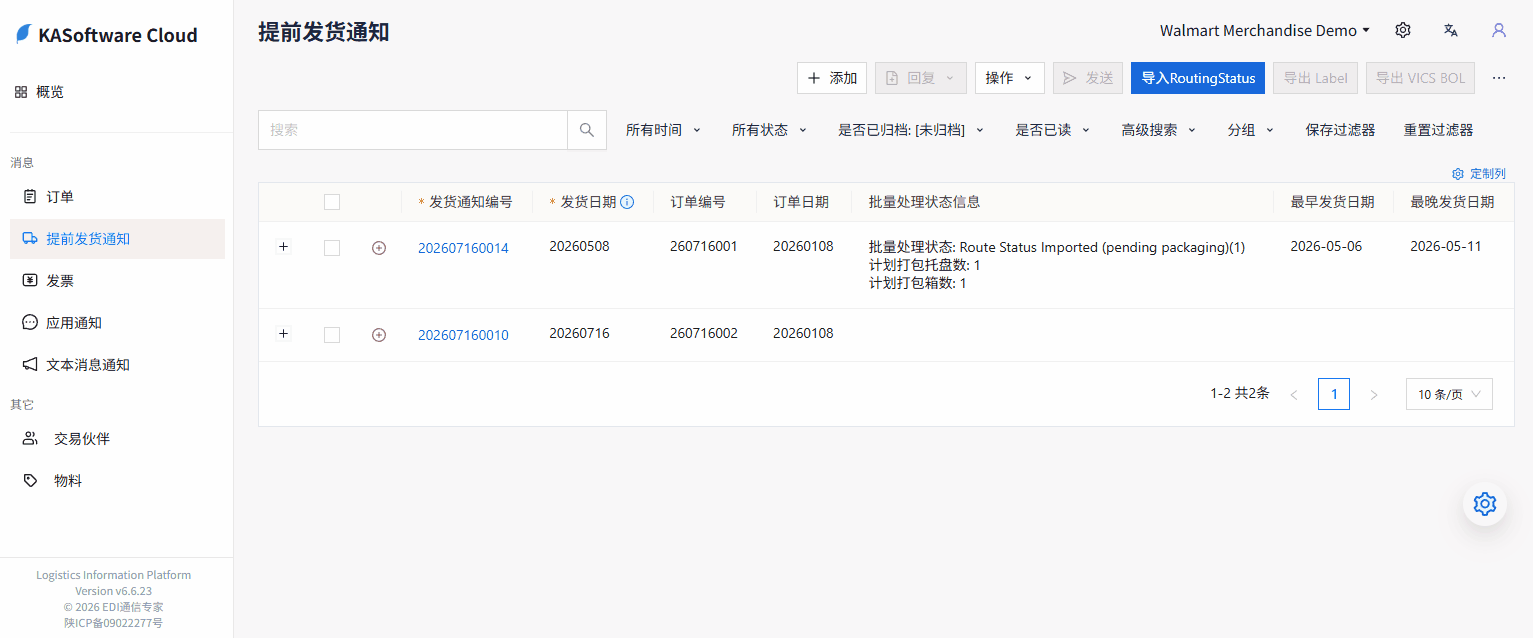1533x638 pixels.
Task: Open 发票 in sidebar
Action: coord(117,281)
